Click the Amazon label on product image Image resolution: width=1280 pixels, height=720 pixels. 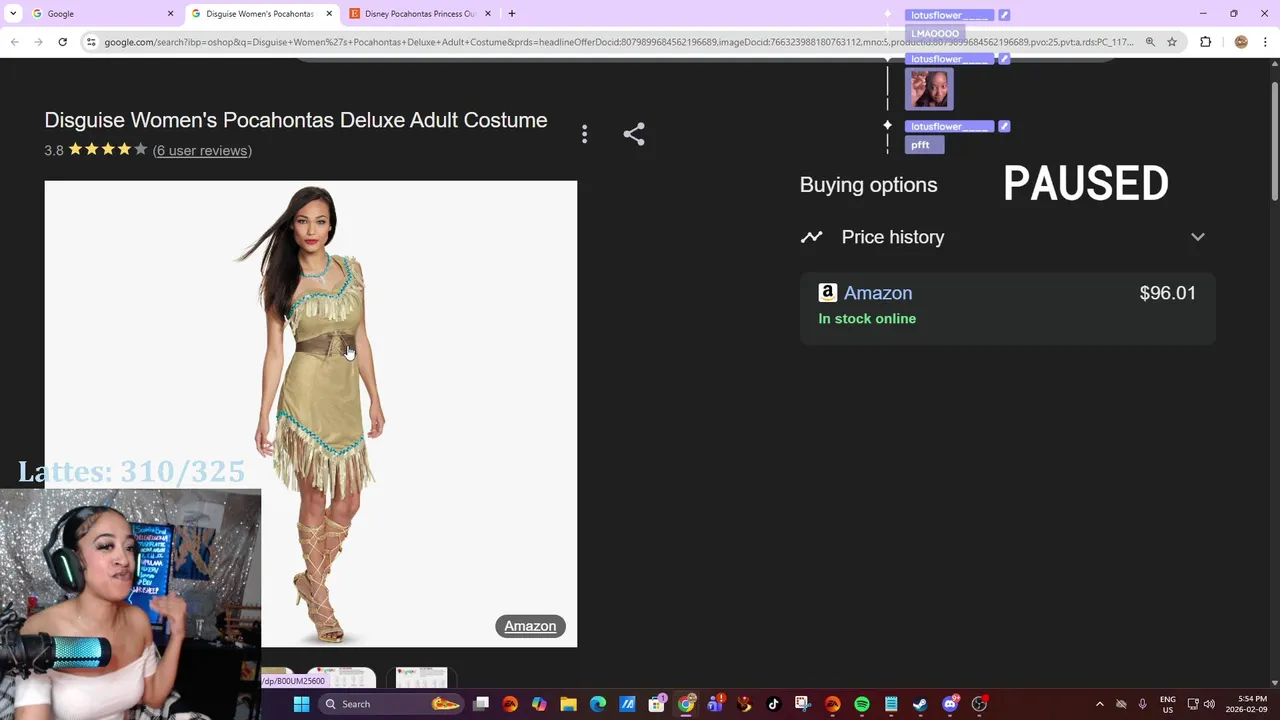click(530, 626)
